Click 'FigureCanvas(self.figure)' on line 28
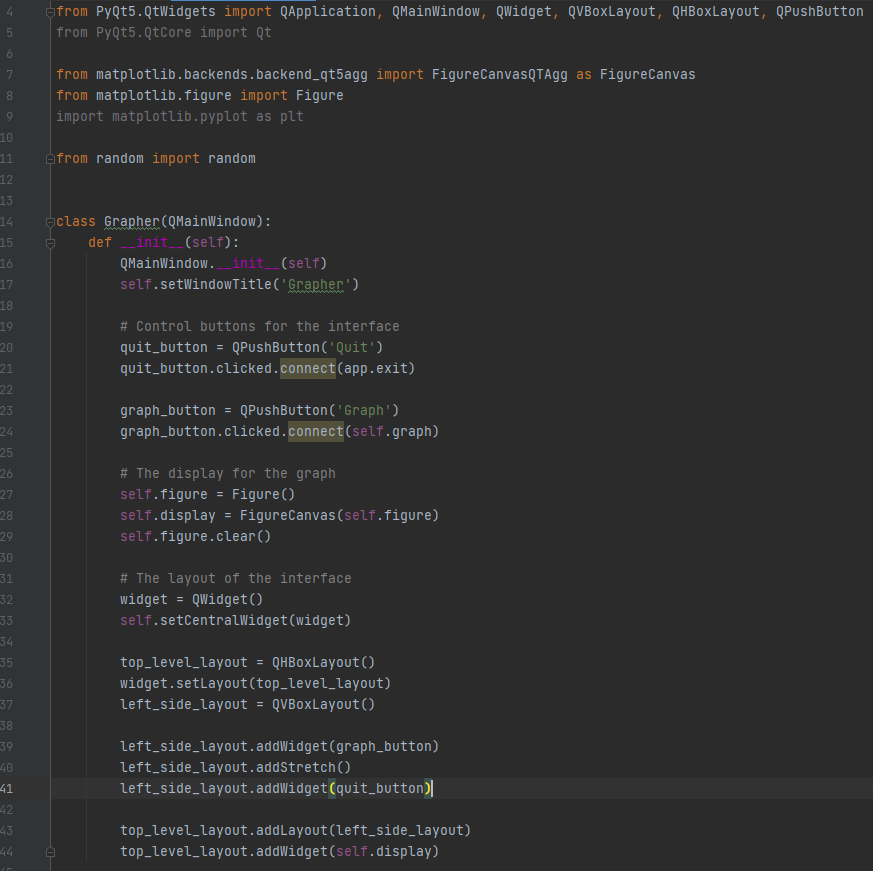 click(x=339, y=516)
